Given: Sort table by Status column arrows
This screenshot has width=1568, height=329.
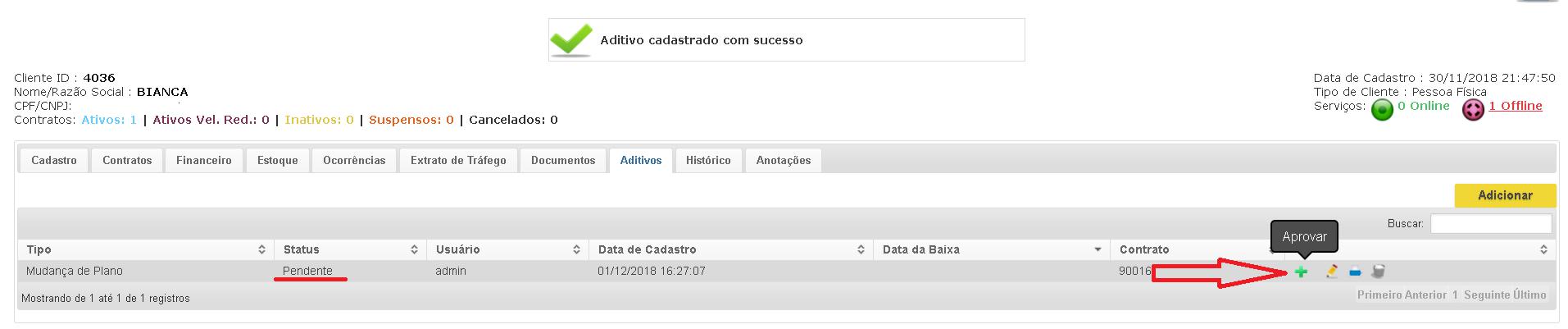Looking at the screenshot, I should pyautogui.click(x=414, y=249).
